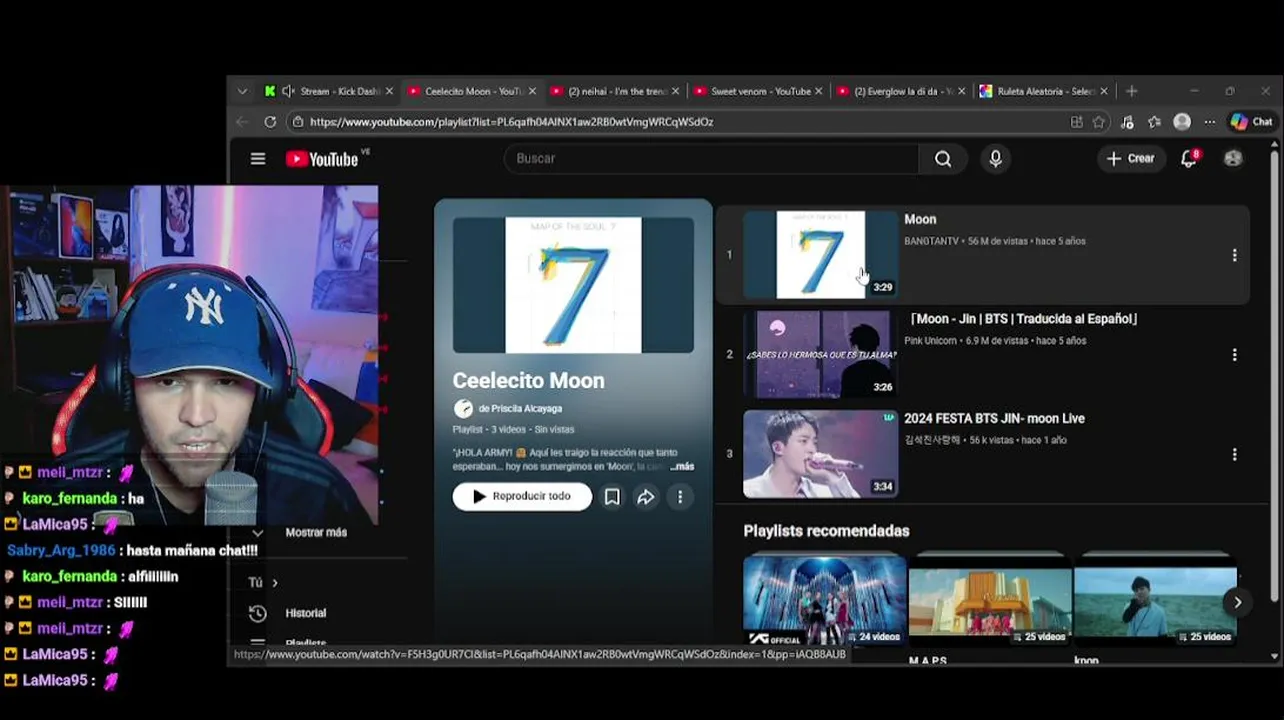Mute the Kick tab speaker icon
This screenshot has width=1284, height=720.
[x=288, y=91]
